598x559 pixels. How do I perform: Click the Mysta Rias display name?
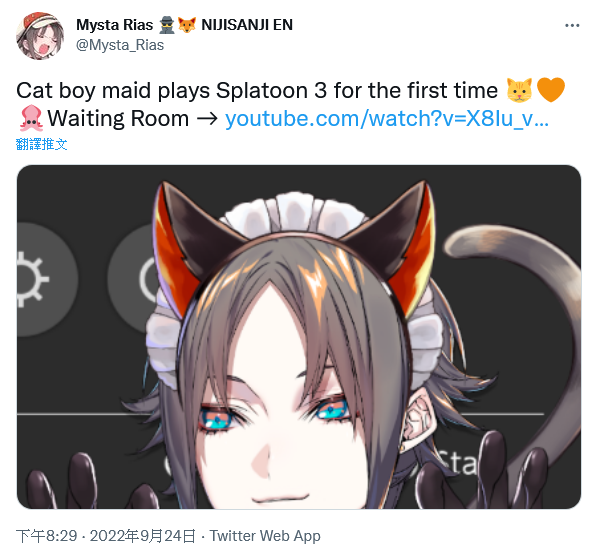tap(114, 25)
